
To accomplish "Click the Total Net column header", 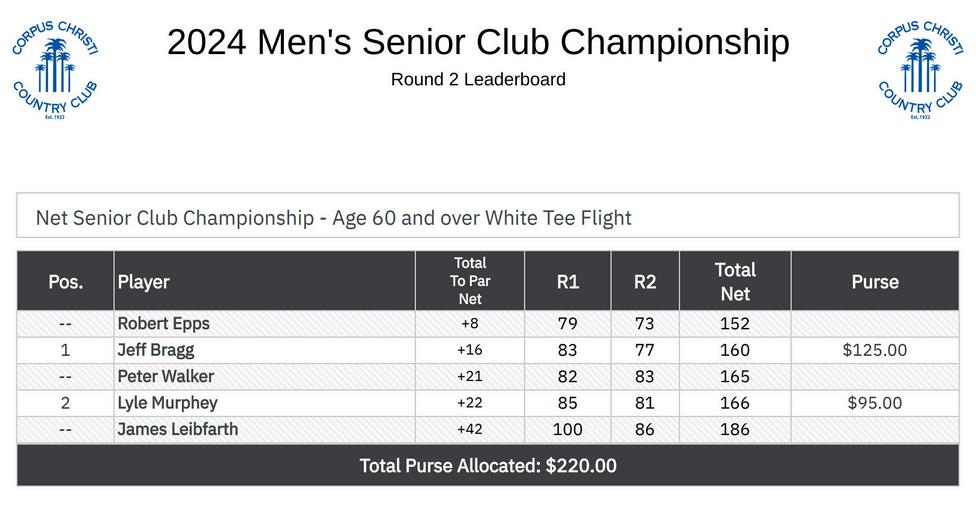I will [x=735, y=281].
